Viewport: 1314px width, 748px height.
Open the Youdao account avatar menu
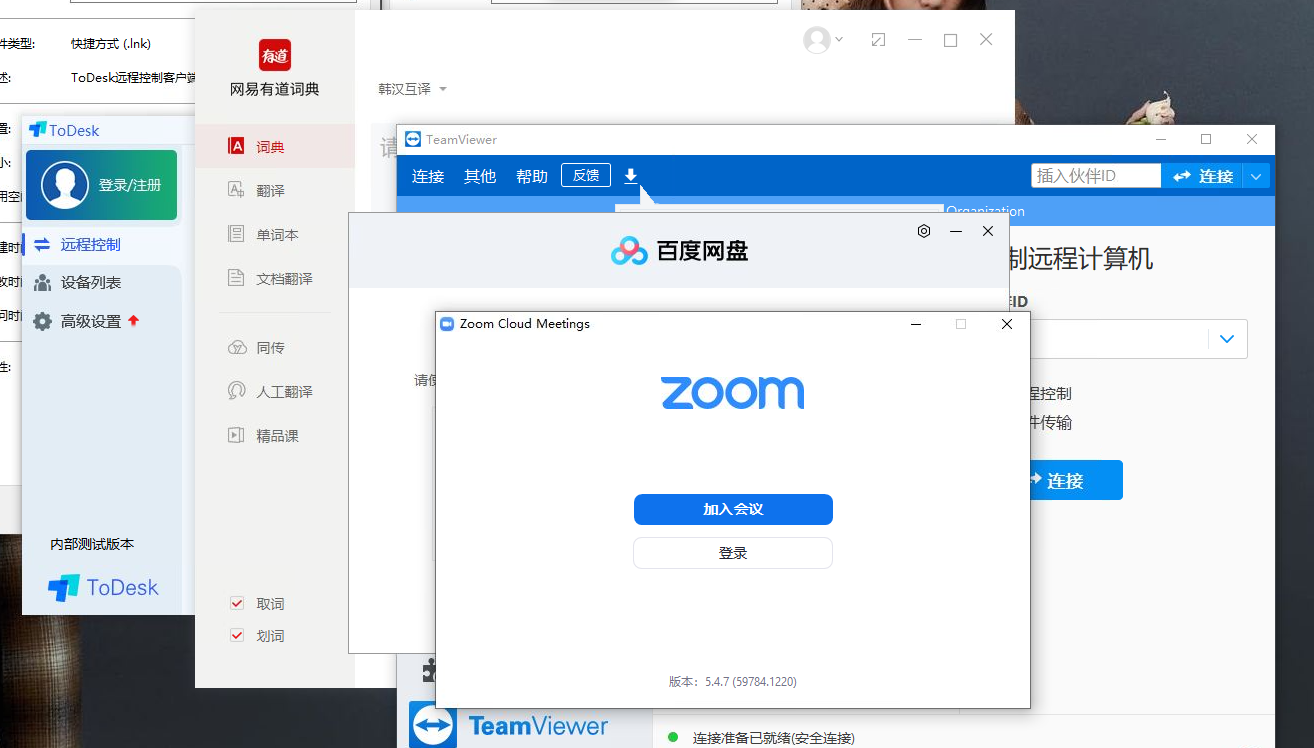pos(823,40)
